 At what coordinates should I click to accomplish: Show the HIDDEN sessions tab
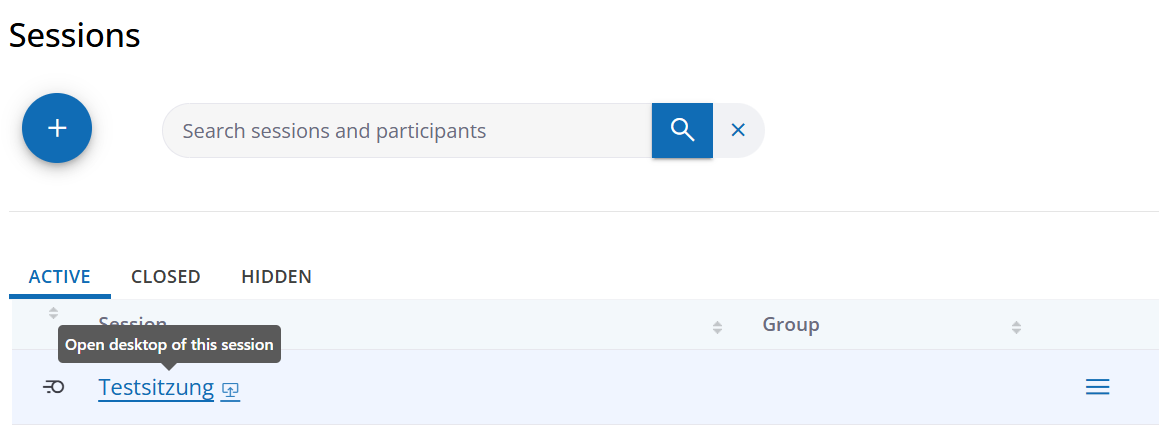(276, 277)
